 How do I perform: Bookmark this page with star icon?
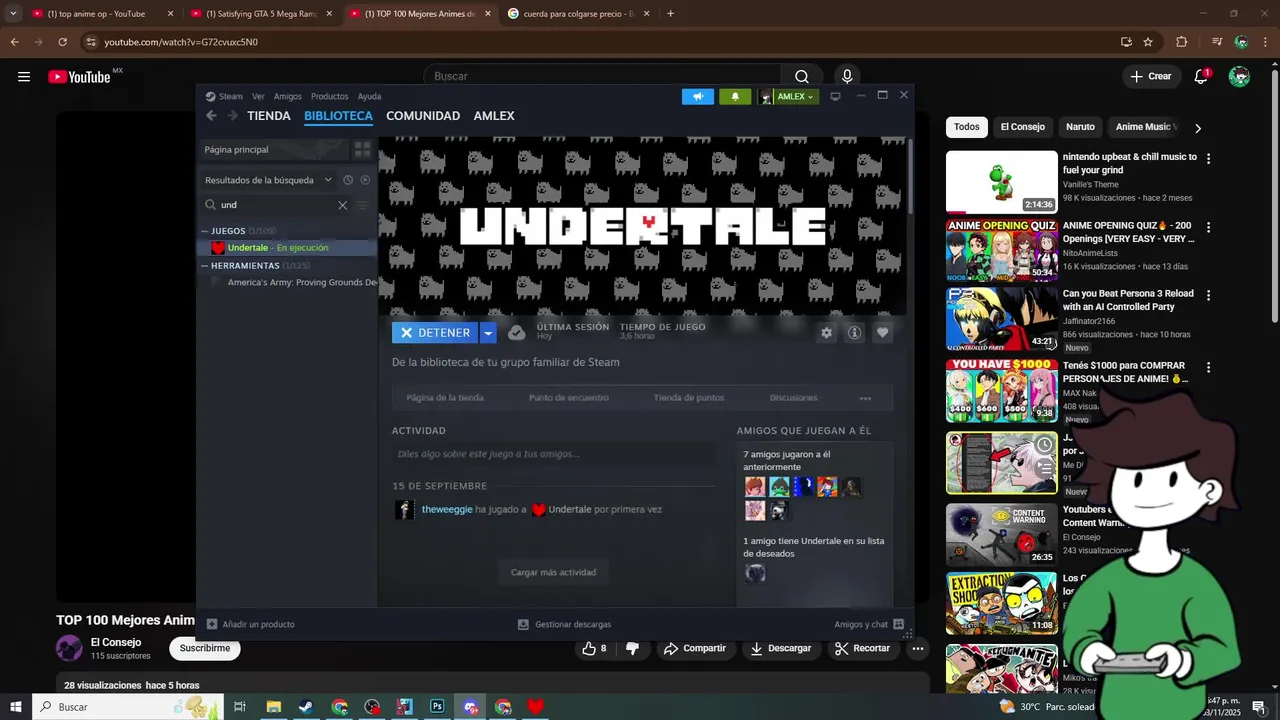[1148, 42]
